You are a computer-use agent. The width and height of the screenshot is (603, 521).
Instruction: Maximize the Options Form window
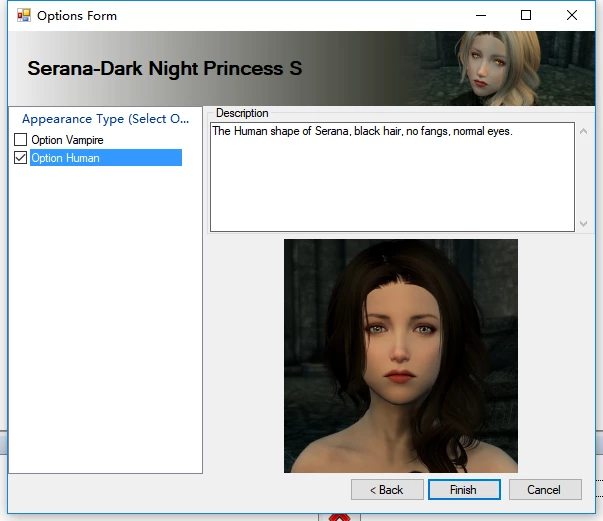[x=526, y=15]
